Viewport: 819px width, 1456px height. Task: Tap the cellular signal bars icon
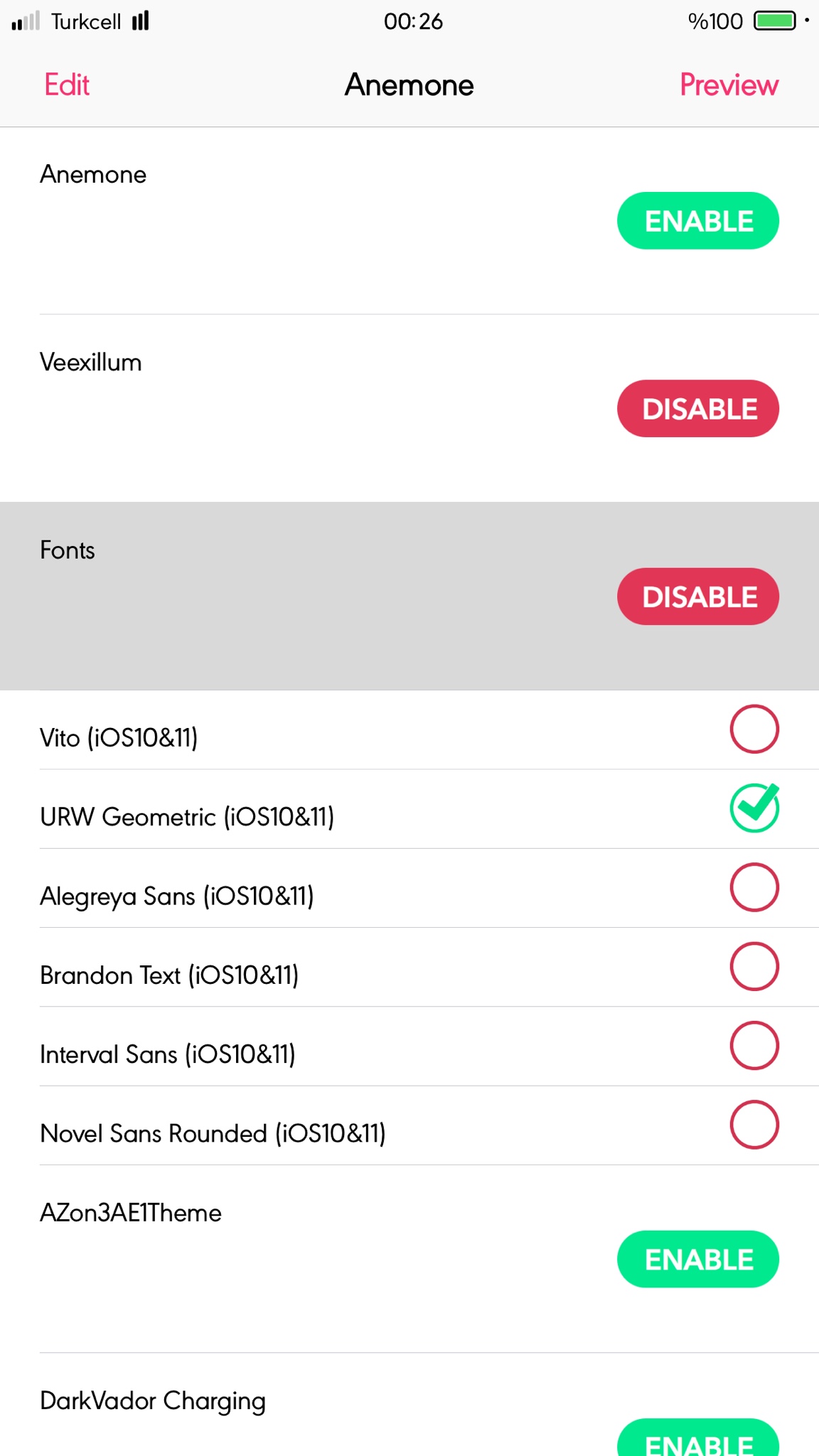pyautogui.click(x=26, y=21)
